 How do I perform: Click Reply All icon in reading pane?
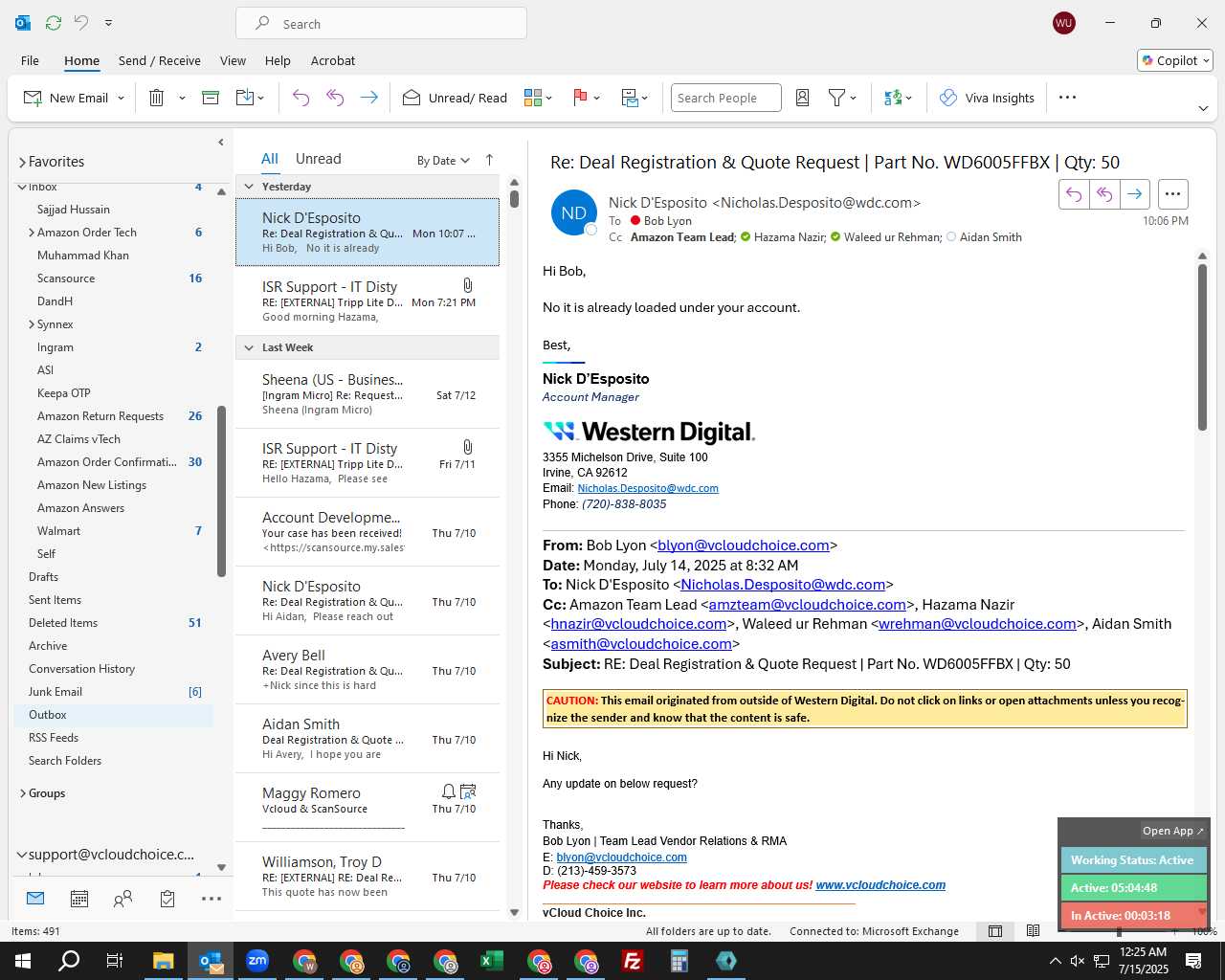click(x=1104, y=194)
